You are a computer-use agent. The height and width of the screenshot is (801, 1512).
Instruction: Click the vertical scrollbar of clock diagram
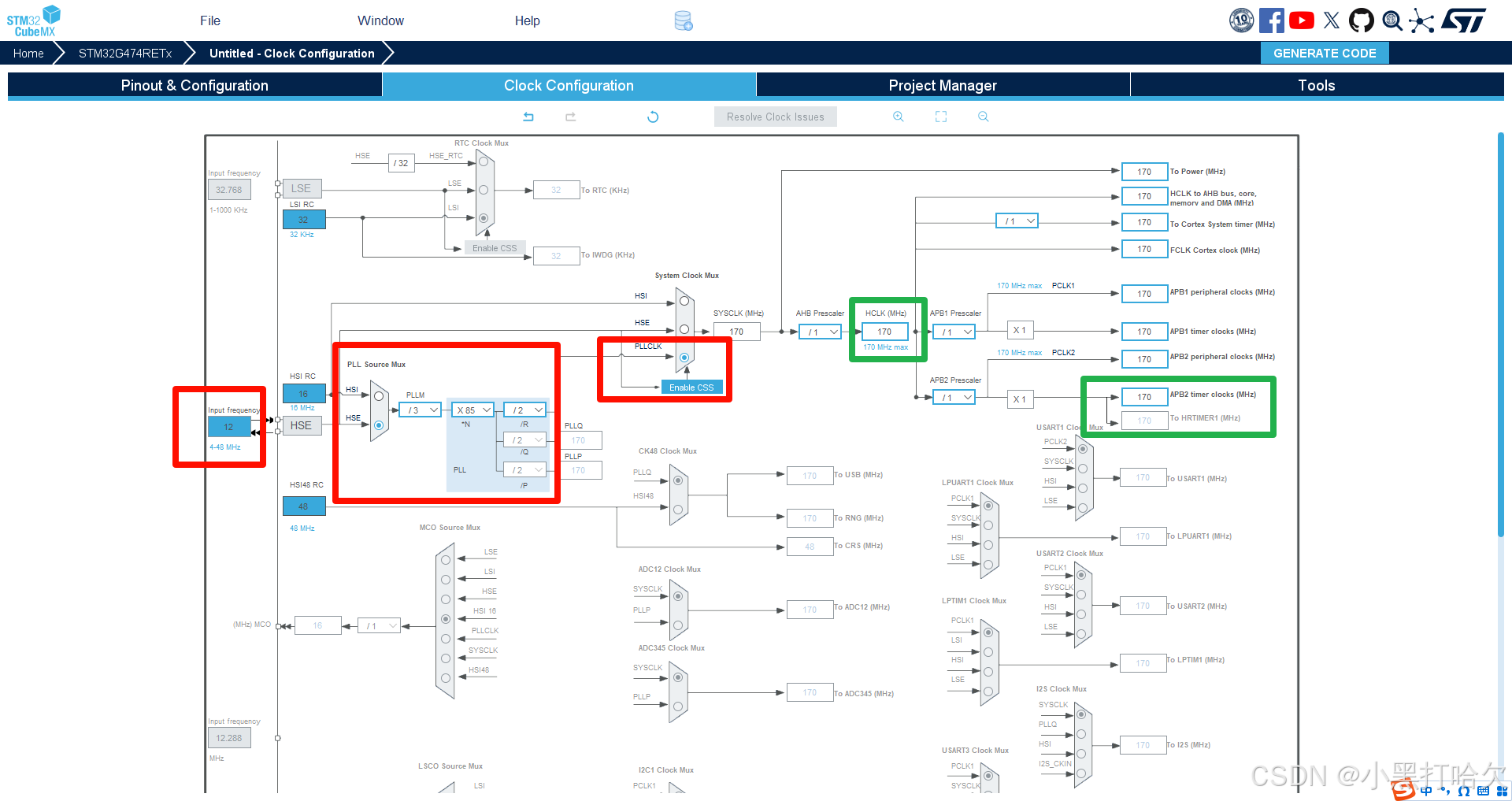coord(1500,335)
